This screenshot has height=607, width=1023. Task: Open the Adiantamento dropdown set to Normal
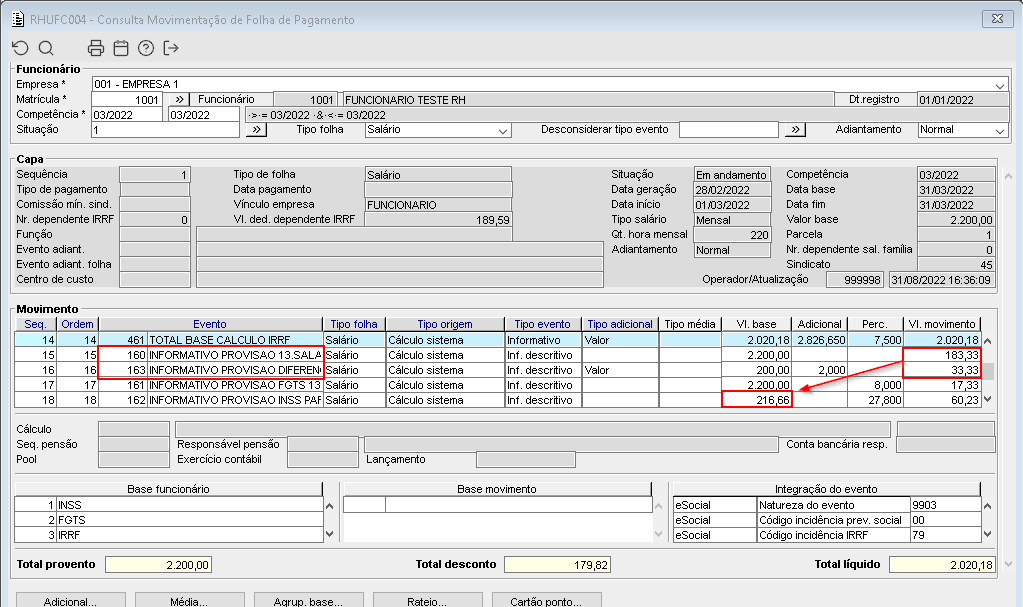(999, 130)
